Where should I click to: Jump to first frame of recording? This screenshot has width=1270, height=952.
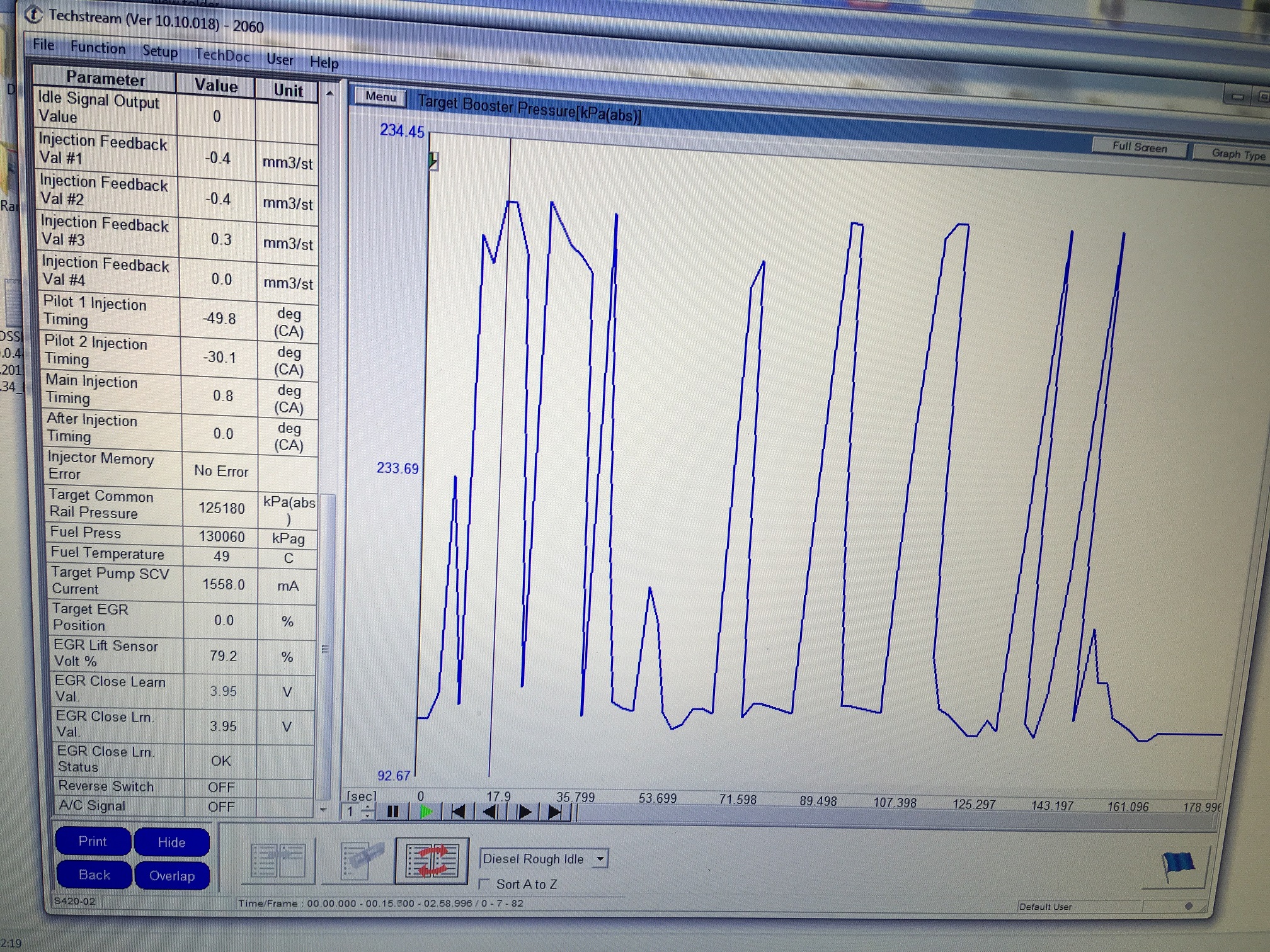coord(459,812)
